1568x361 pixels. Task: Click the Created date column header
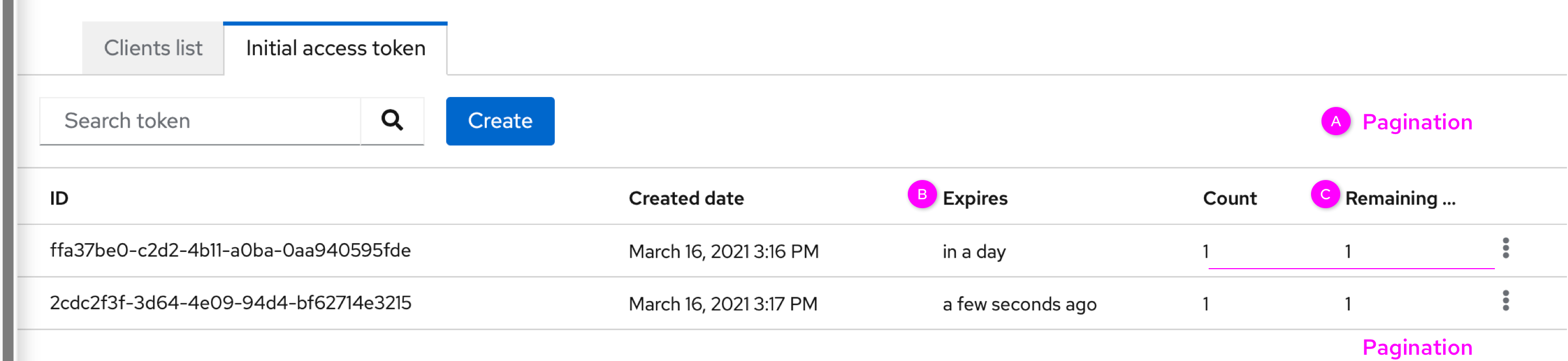click(686, 198)
